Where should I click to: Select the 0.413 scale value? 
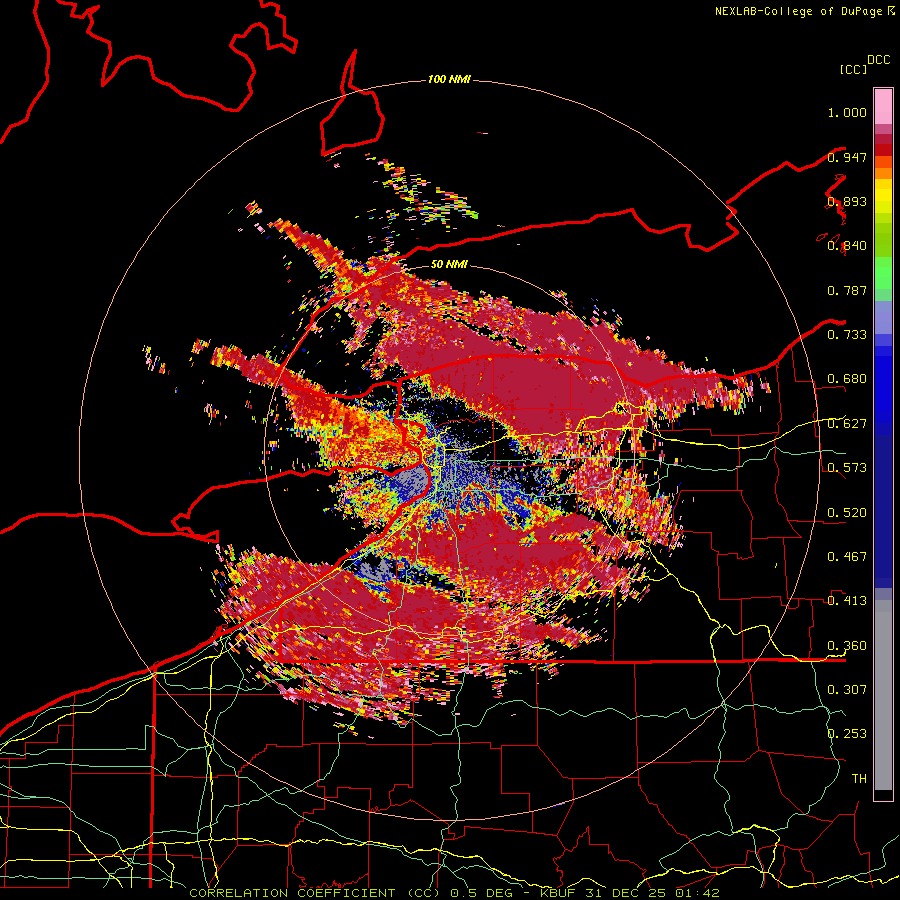(x=847, y=601)
